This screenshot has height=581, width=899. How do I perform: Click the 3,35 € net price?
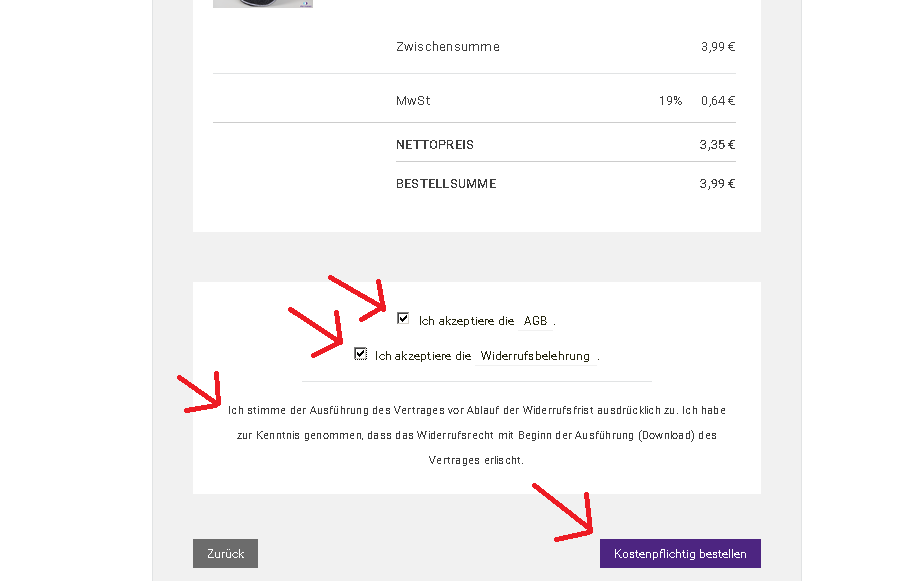coord(717,145)
